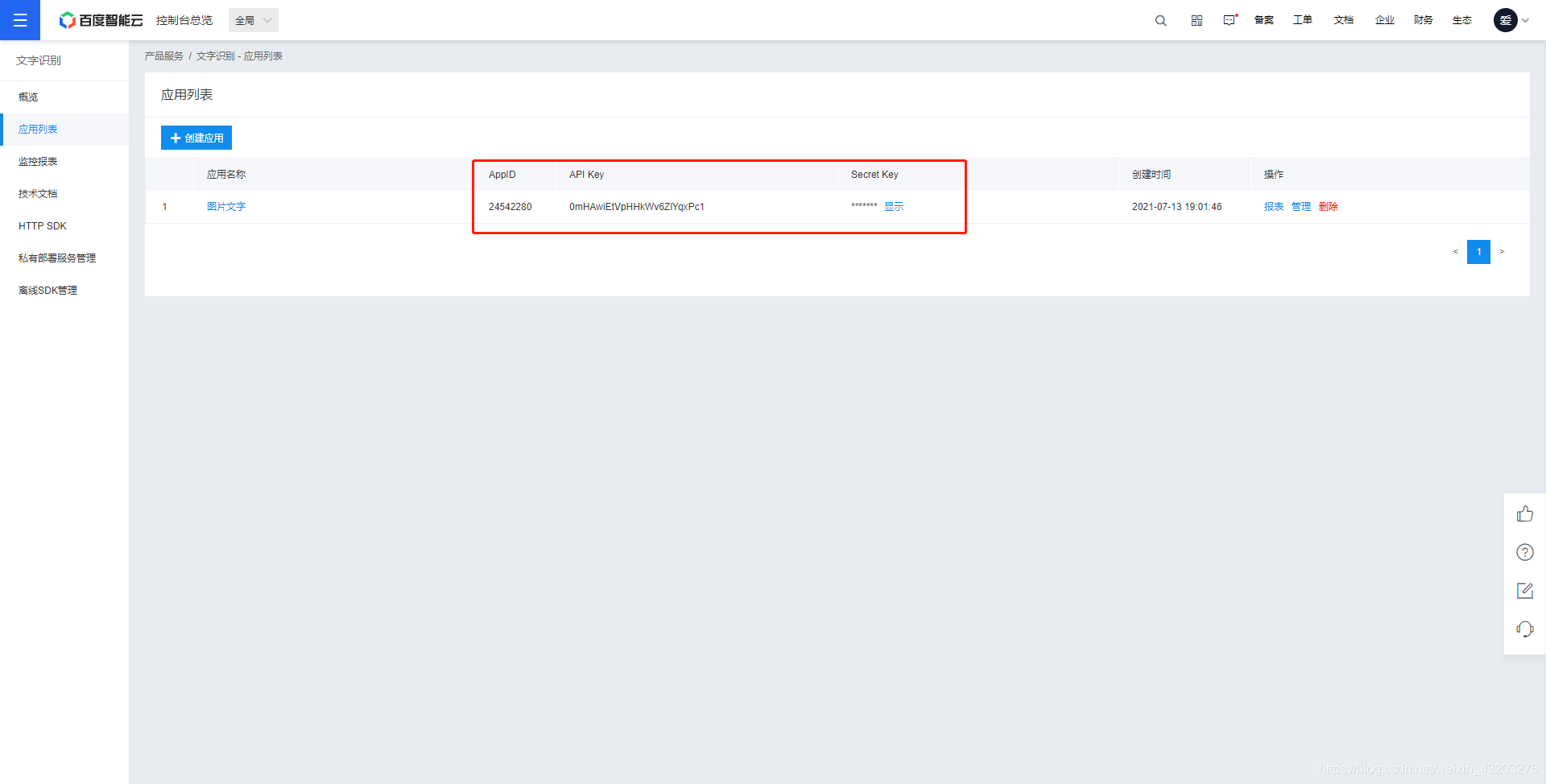1546x784 pixels.
Task: Click the API Key value 0mHAwiEtVpHHkWv6ZlYqxPc1
Action: point(637,207)
